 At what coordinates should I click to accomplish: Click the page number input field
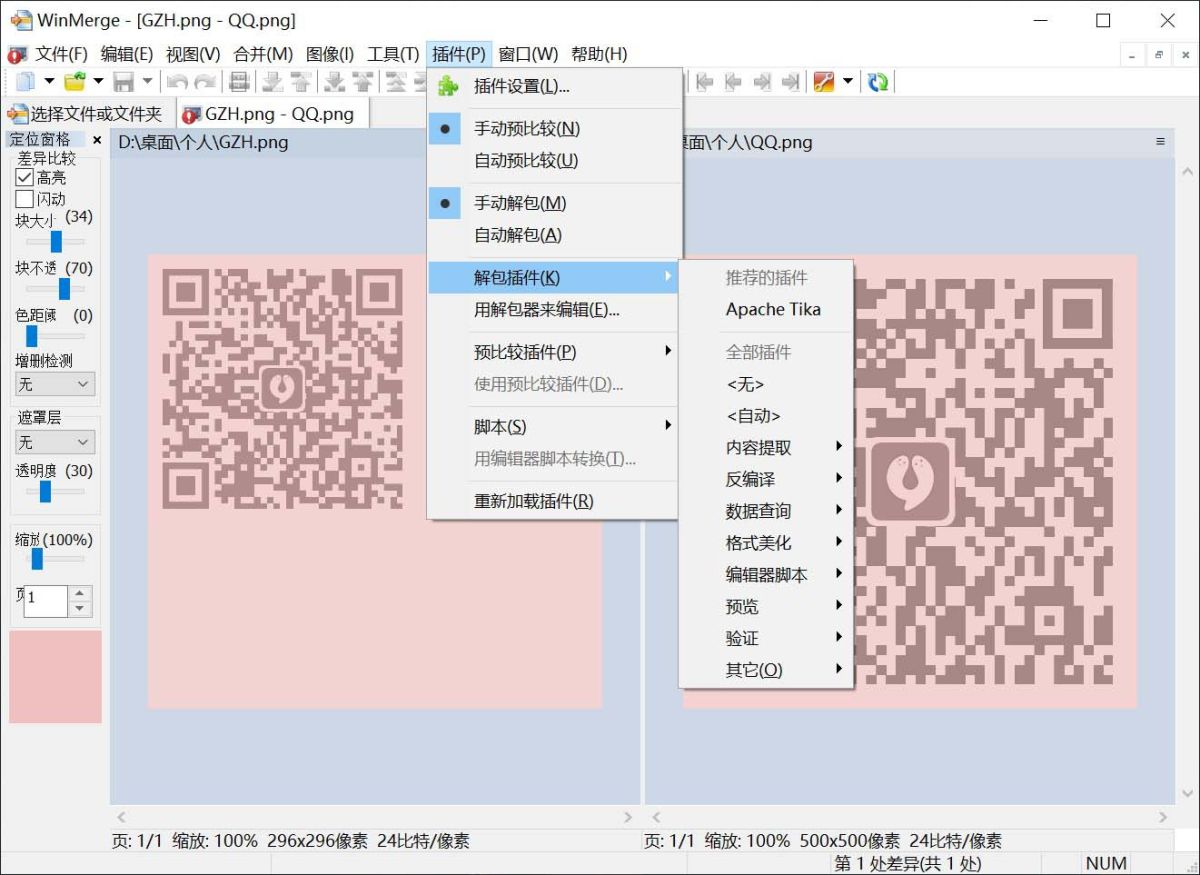(x=46, y=600)
